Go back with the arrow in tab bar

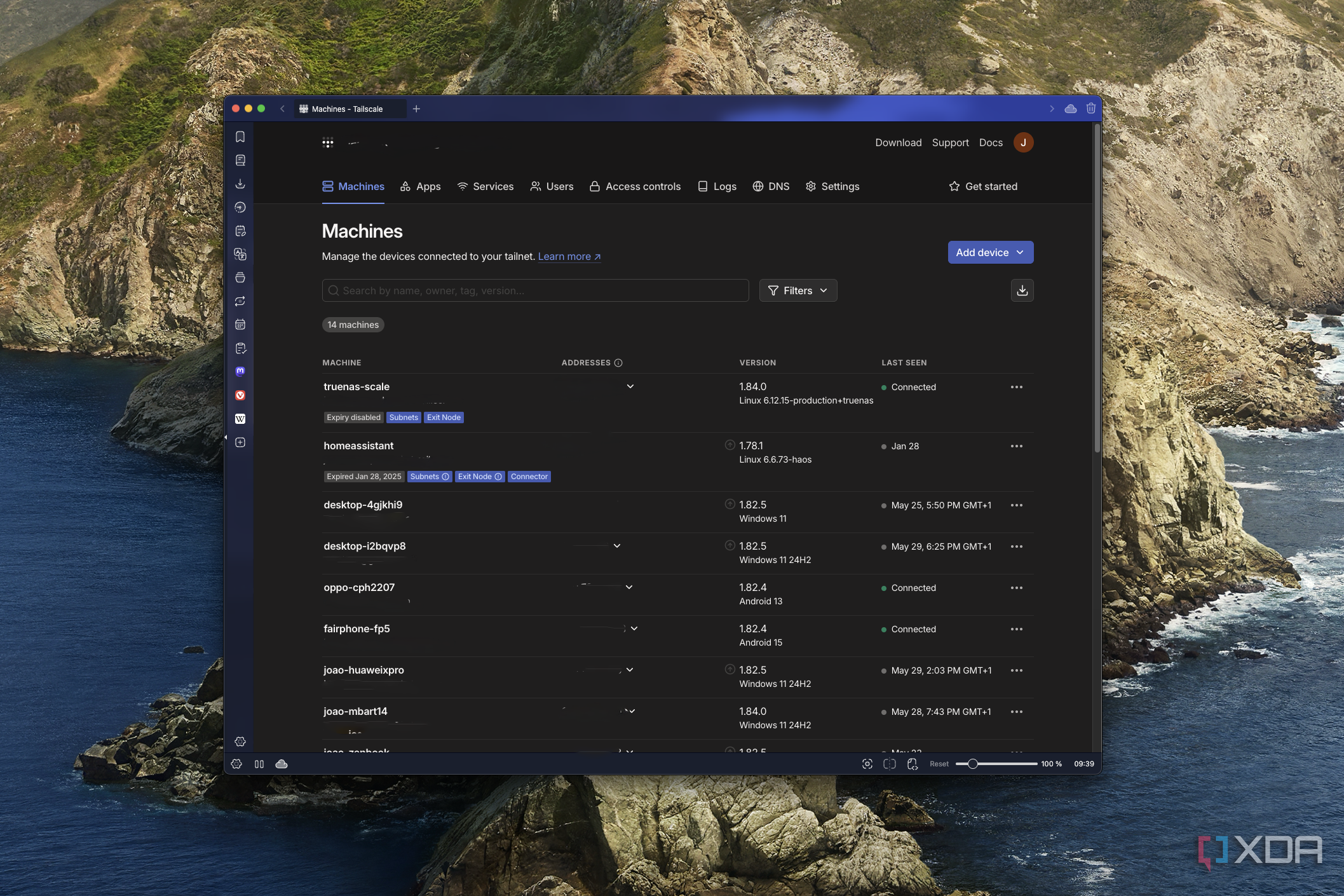point(282,109)
